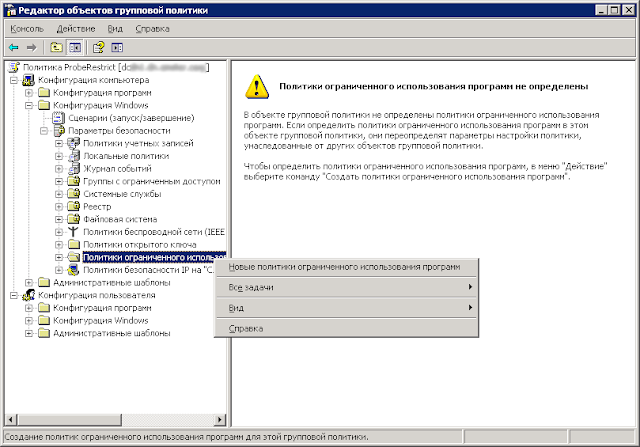640x447 pixels.
Task: Click the action pane toolbar icon right of help icon
Action: coord(117,48)
